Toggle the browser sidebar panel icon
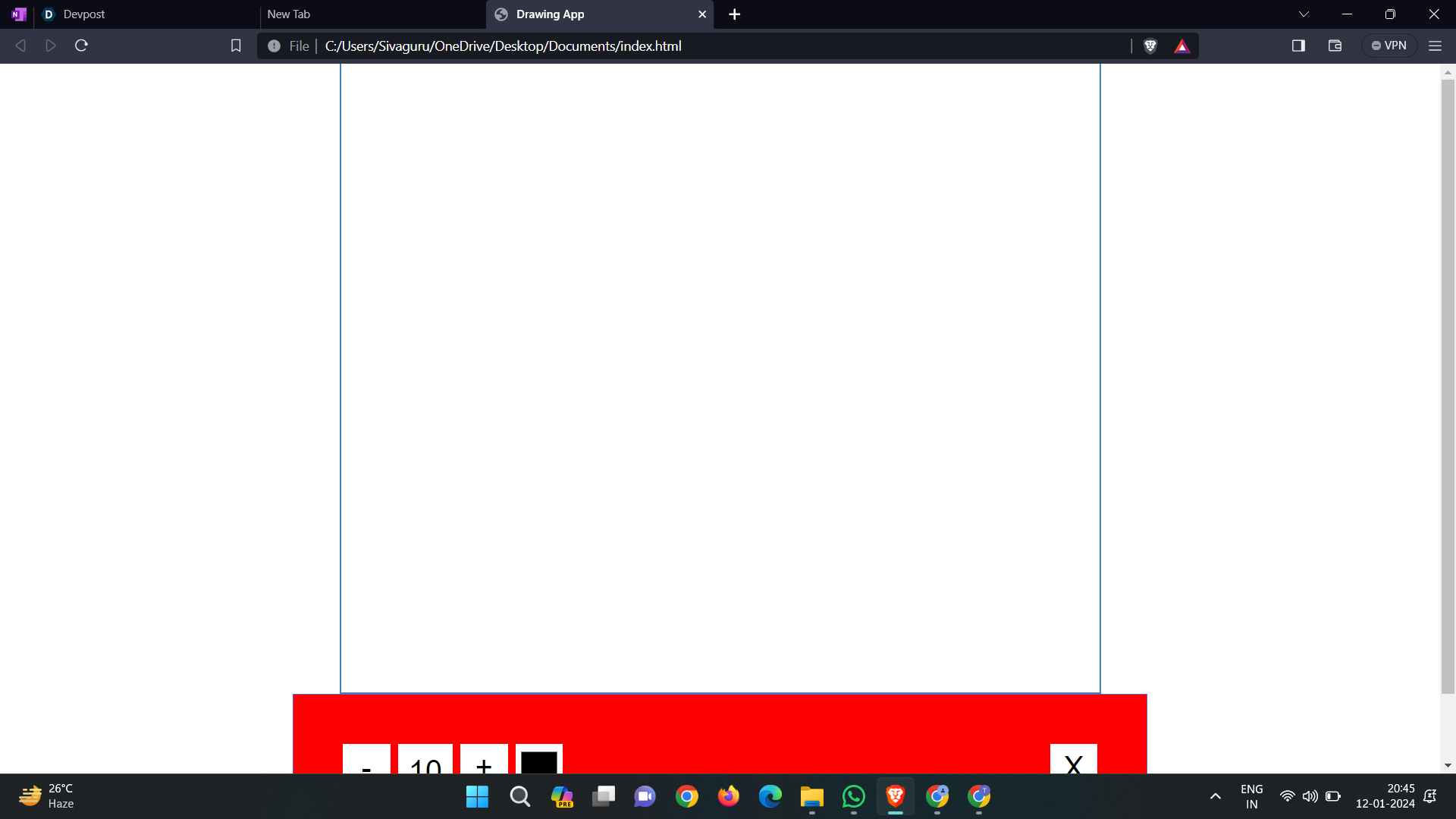This screenshot has height=819, width=1456. [1298, 46]
